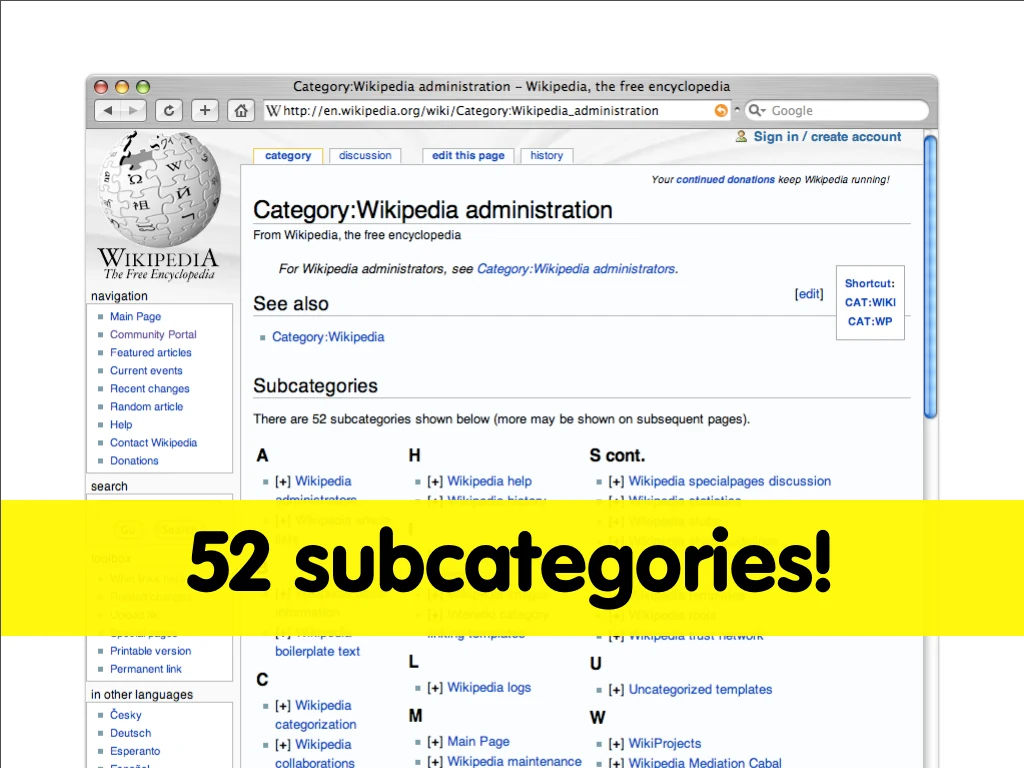Click the orange RSS/snapback icon in address bar
The height and width of the screenshot is (768, 1024).
tap(721, 110)
